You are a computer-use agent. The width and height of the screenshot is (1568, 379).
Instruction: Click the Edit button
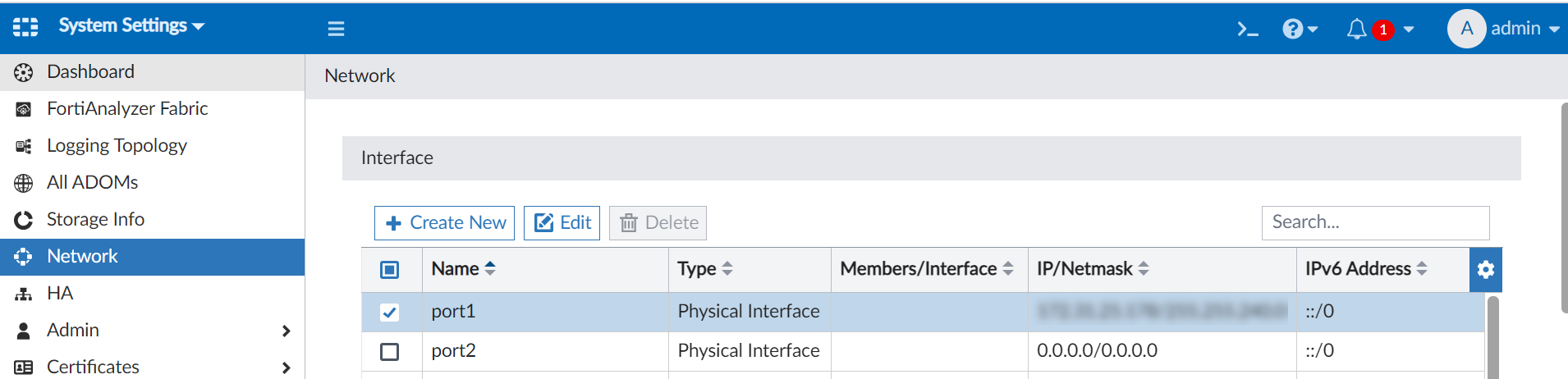[562, 223]
